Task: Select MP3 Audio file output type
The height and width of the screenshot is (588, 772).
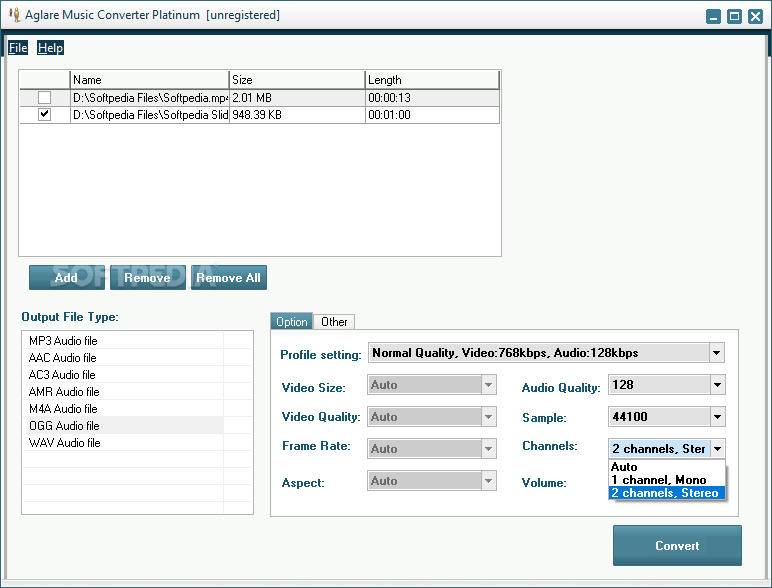Action: 123,341
